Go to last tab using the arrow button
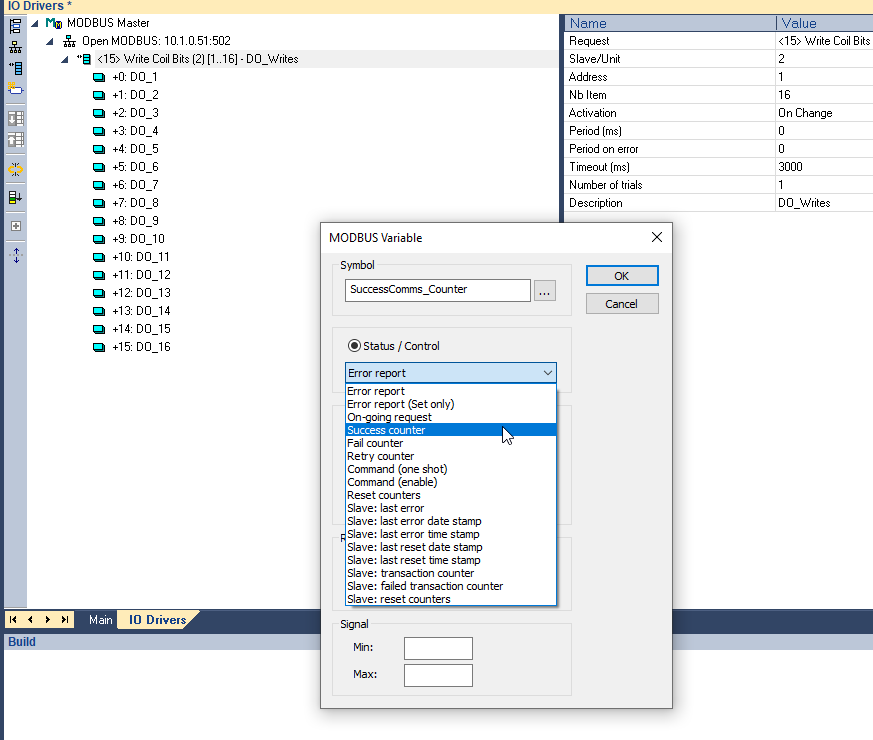The width and height of the screenshot is (873, 740). (x=65, y=620)
